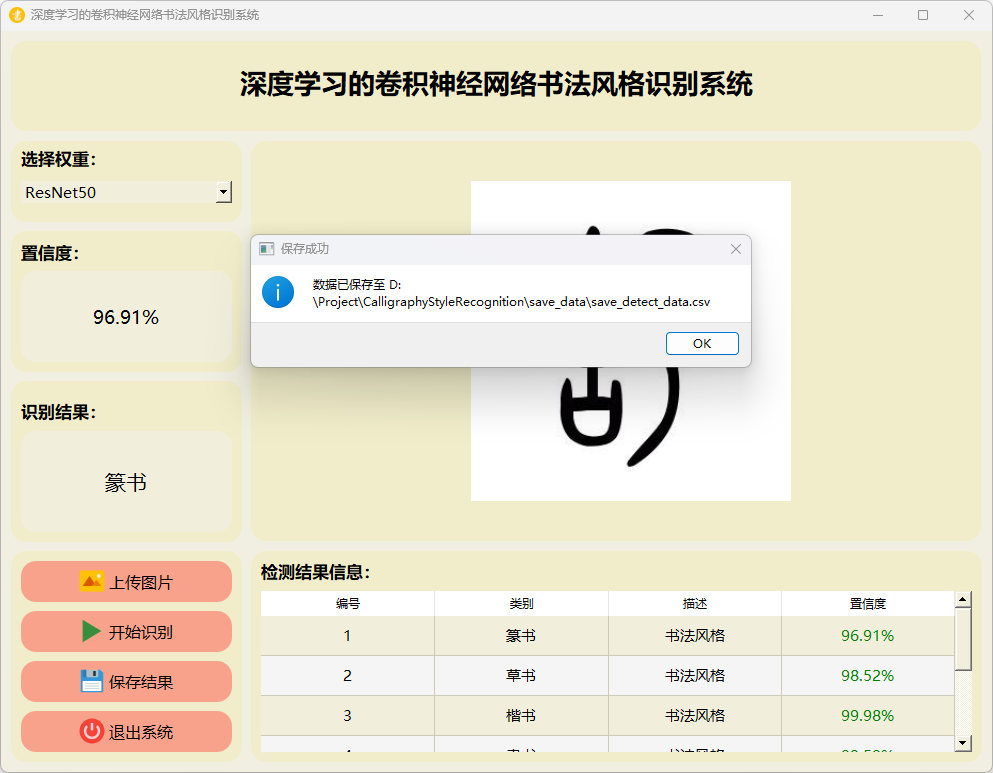
Task: Click the 编号 column header
Action: pos(347,604)
